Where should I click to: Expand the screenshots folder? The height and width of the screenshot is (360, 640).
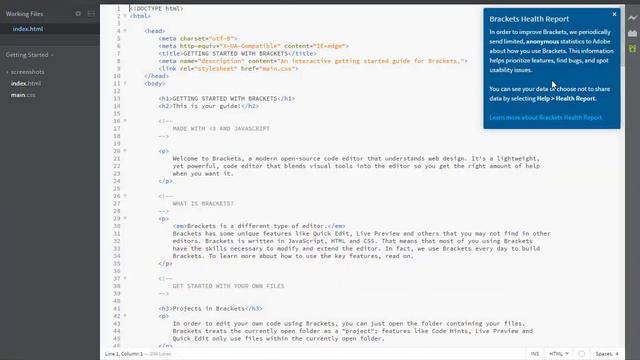(x=25, y=72)
